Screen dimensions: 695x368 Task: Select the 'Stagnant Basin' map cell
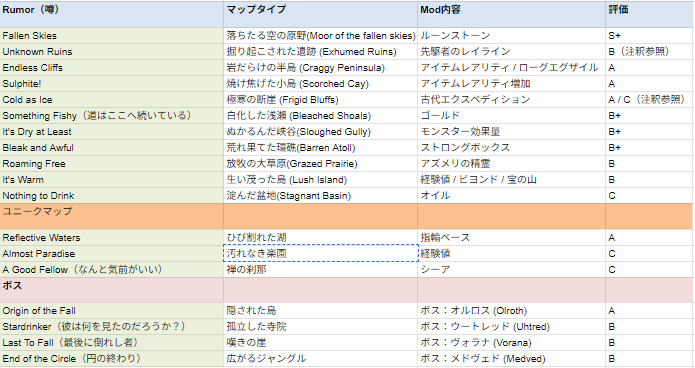click(320, 196)
